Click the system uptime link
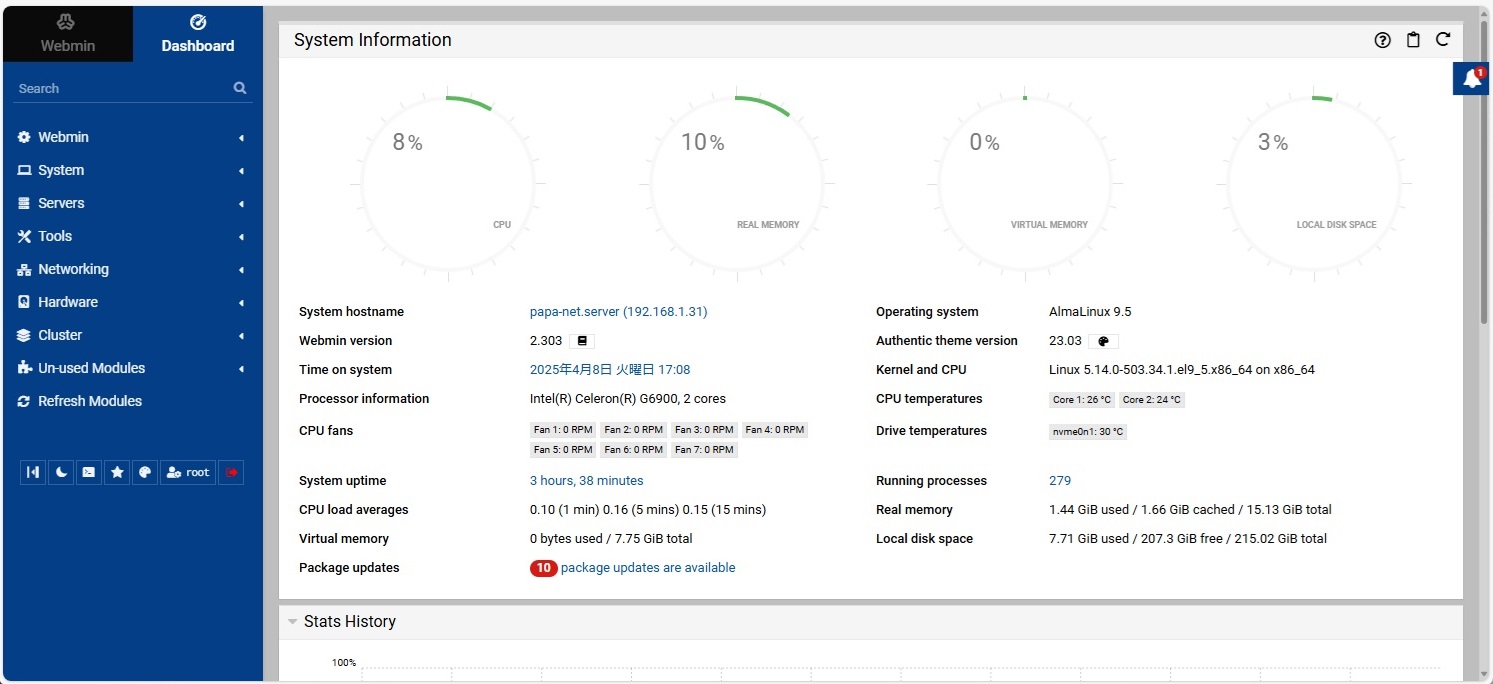The image size is (1493, 684). pyautogui.click(x=586, y=481)
